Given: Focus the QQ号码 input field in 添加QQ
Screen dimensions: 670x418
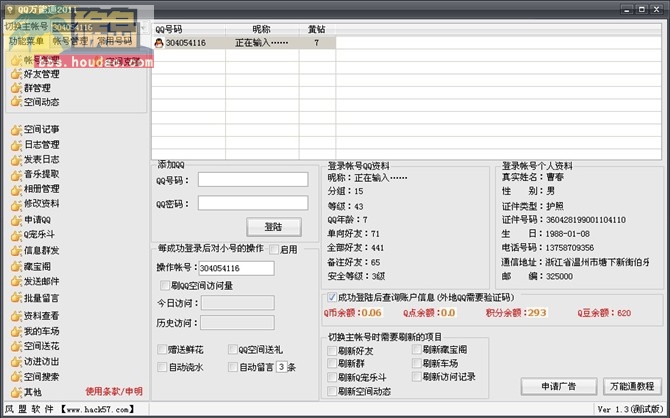Looking at the screenshot, I should 253,180.
